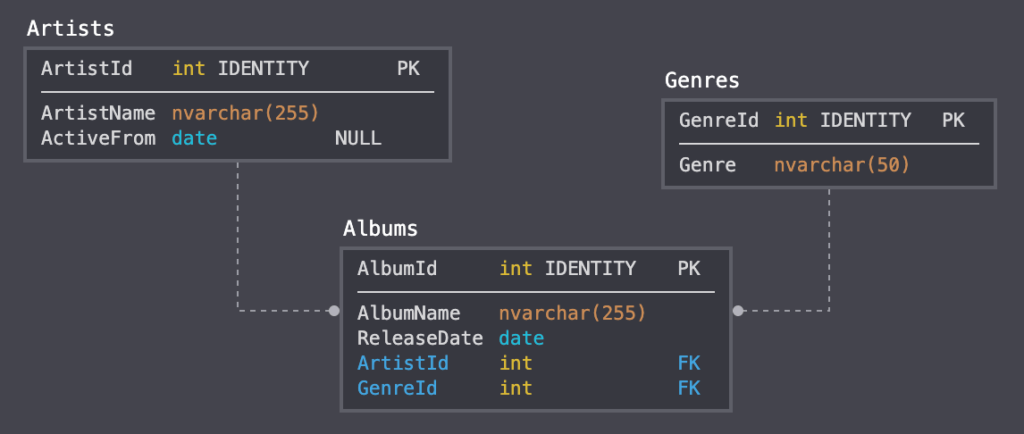Image resolution: width=1024 pixels, height=434 pixels.
Task: Select the Genre column name
Action: click(x=708, y=164)
